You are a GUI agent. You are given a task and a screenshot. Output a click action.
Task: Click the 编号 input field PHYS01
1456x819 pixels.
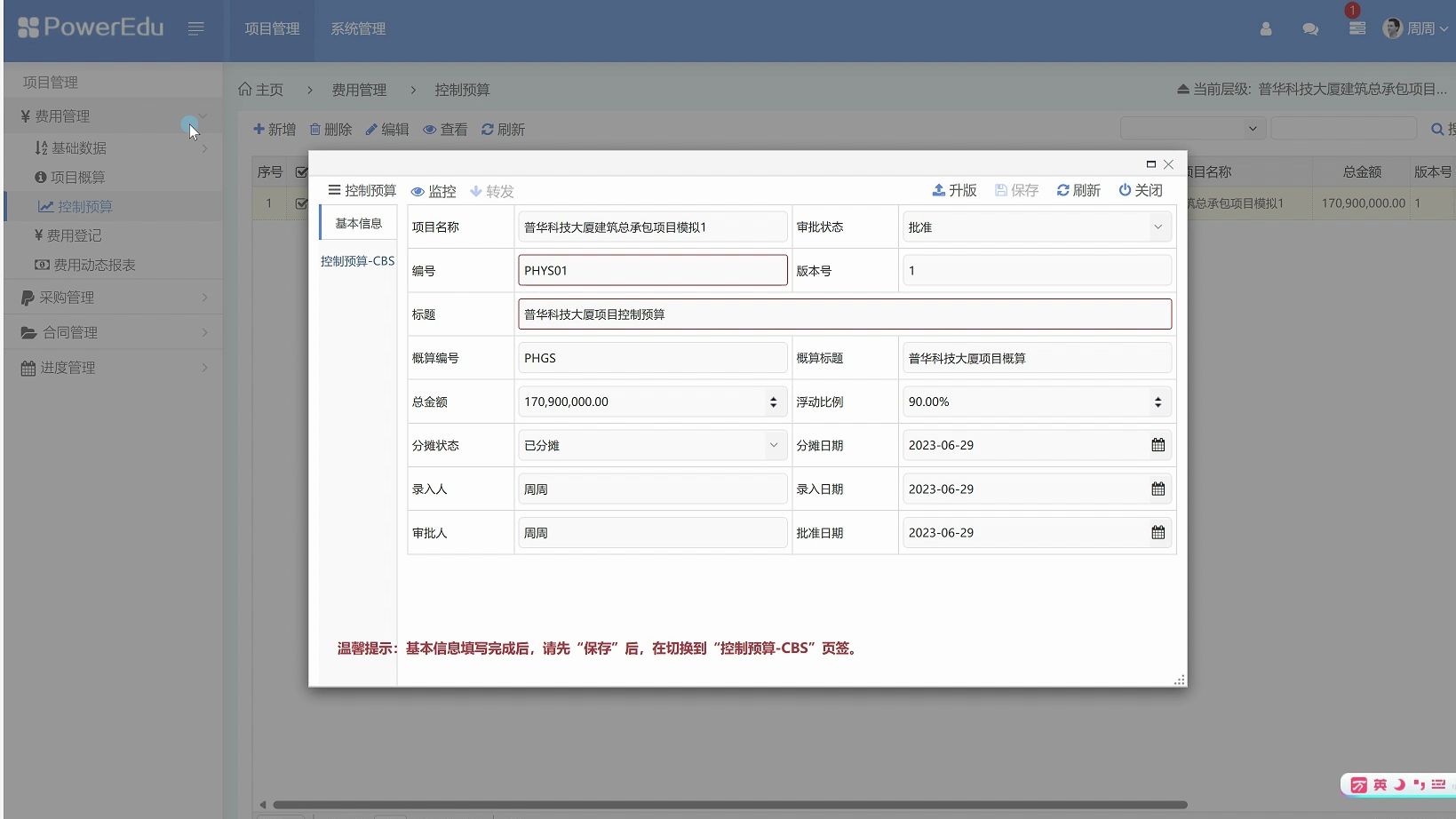652,271
